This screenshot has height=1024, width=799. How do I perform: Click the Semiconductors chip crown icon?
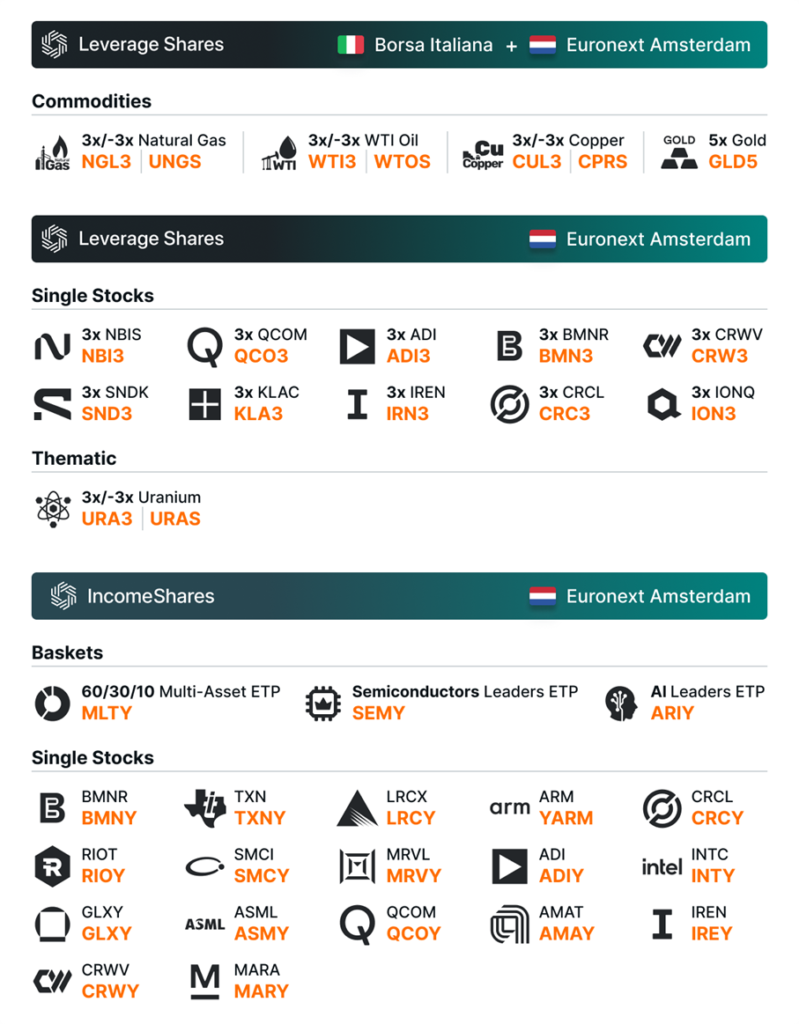click(322, 702)
